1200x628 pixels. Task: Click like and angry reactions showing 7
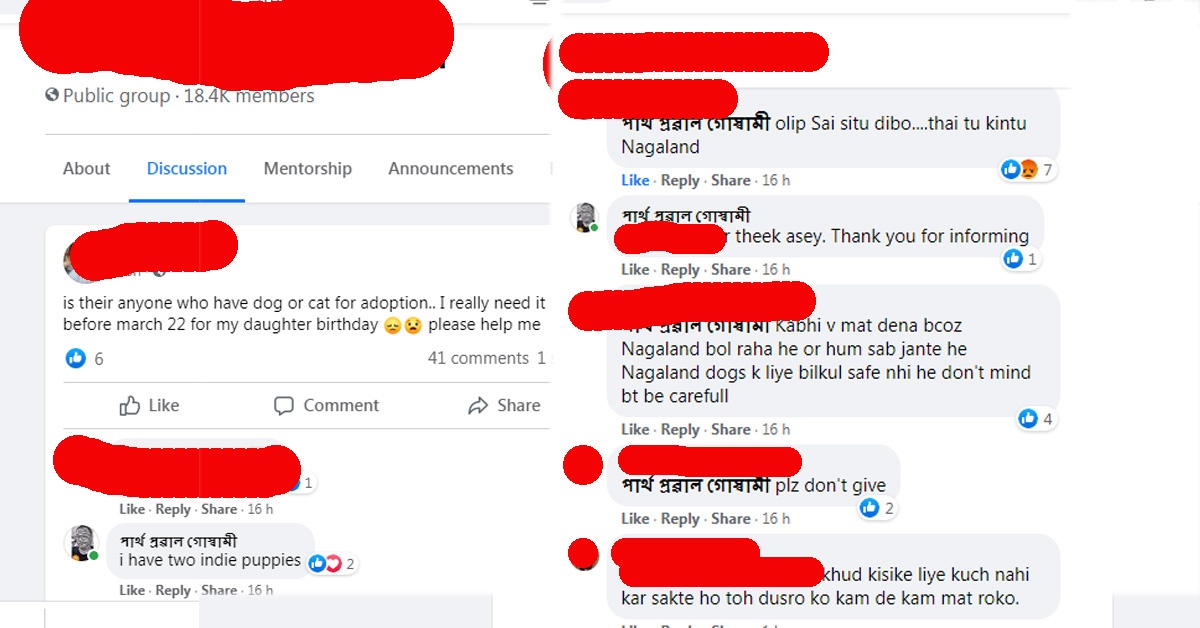click(x=1019, y=170)
